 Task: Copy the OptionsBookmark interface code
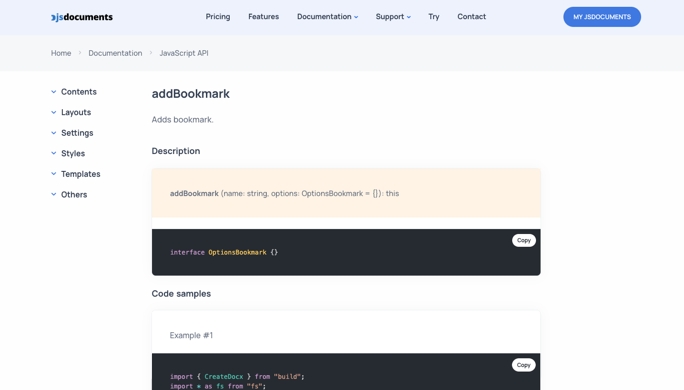[523, 240]
